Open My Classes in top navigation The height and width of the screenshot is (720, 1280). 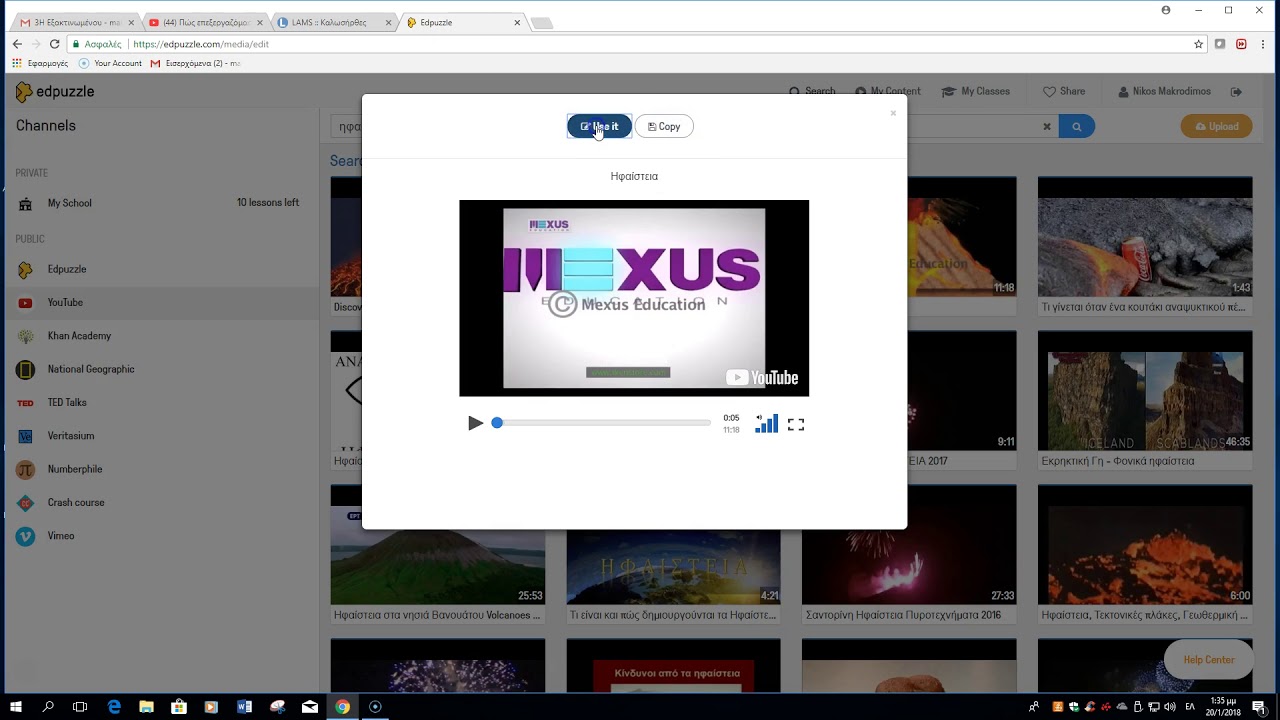976,91
